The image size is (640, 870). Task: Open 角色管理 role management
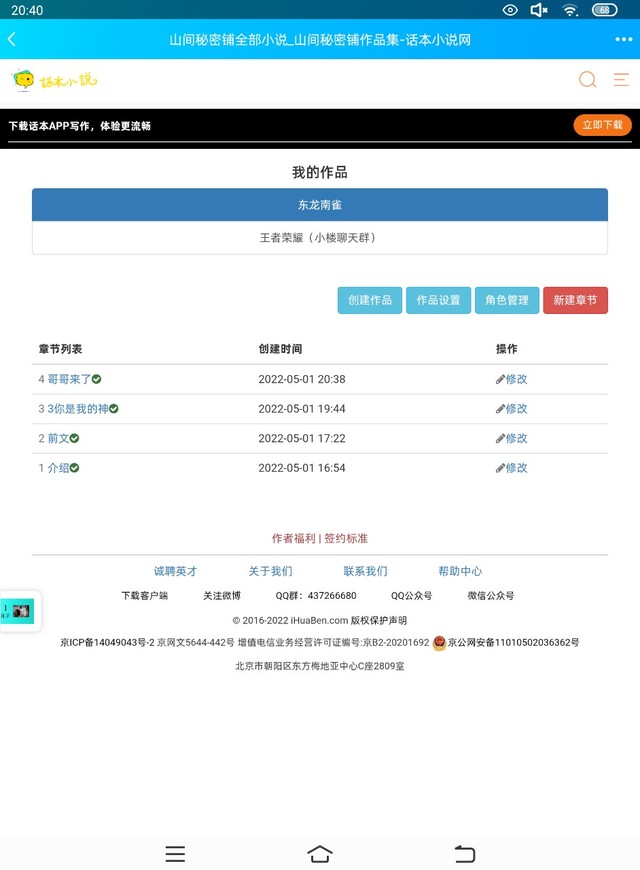pyautogui.click(x=507, y=300)
